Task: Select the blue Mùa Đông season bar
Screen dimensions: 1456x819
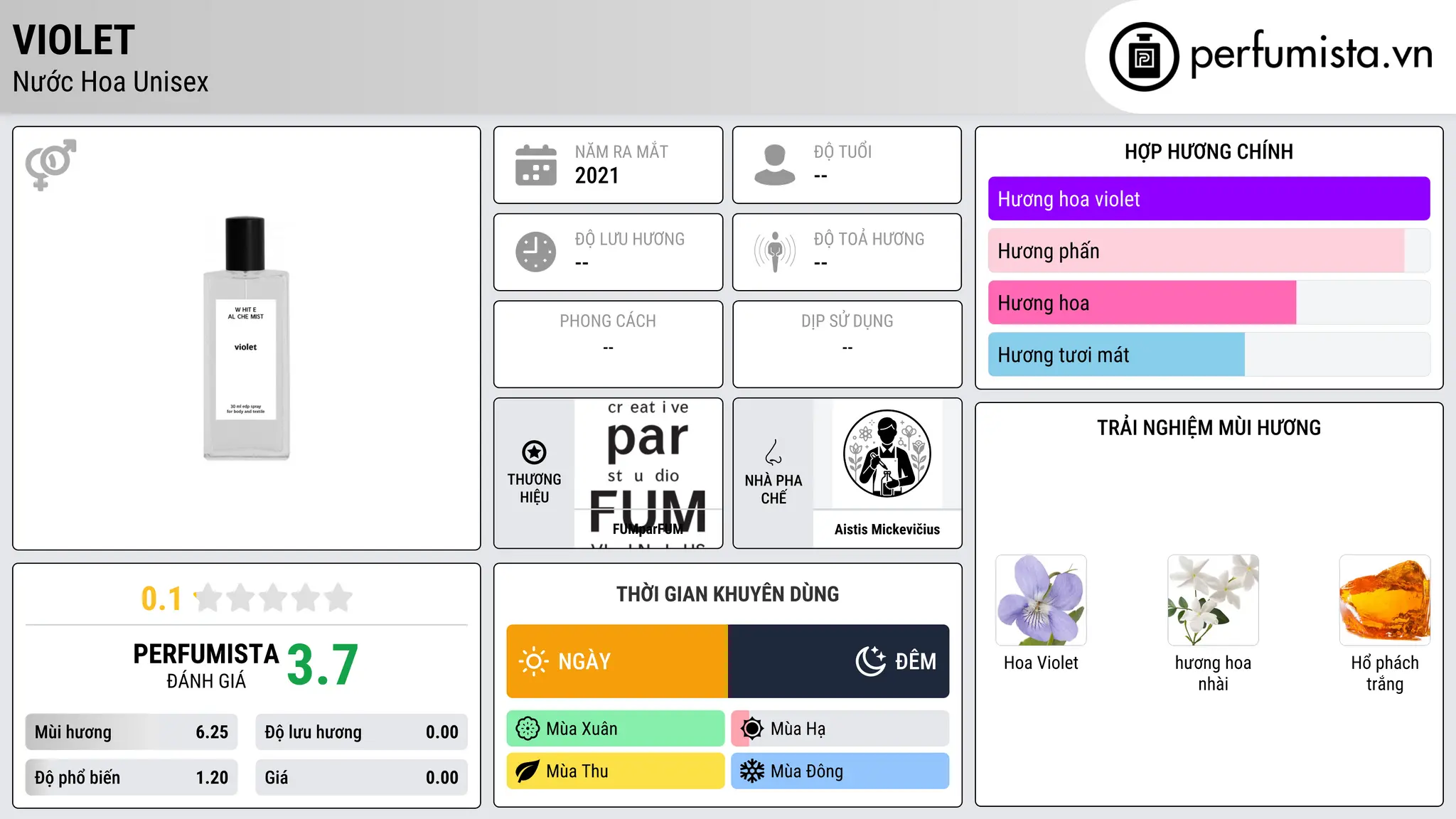Action: coord(840,771)
